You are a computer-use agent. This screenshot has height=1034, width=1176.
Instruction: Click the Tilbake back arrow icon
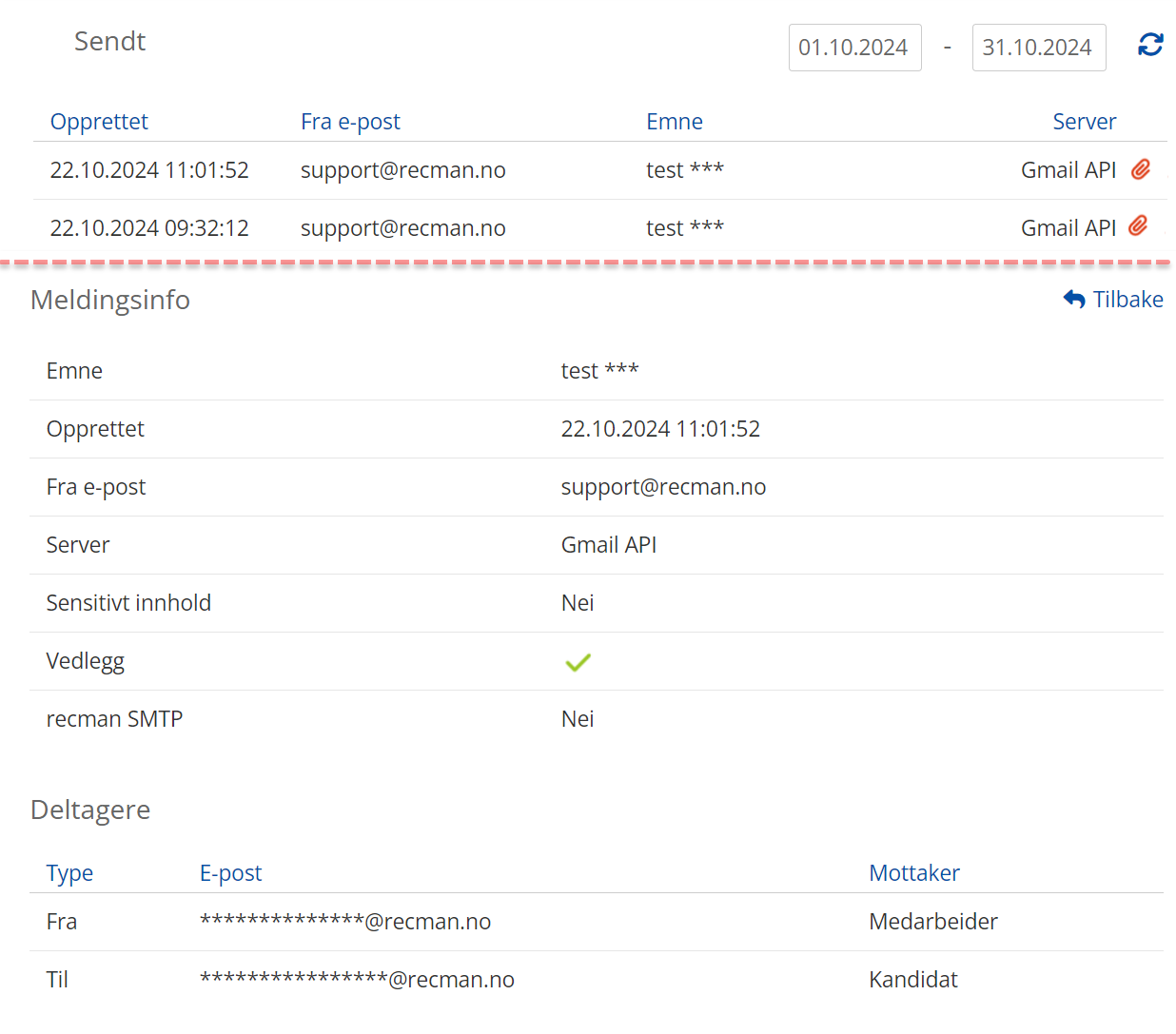click(x=1074, y=300)
